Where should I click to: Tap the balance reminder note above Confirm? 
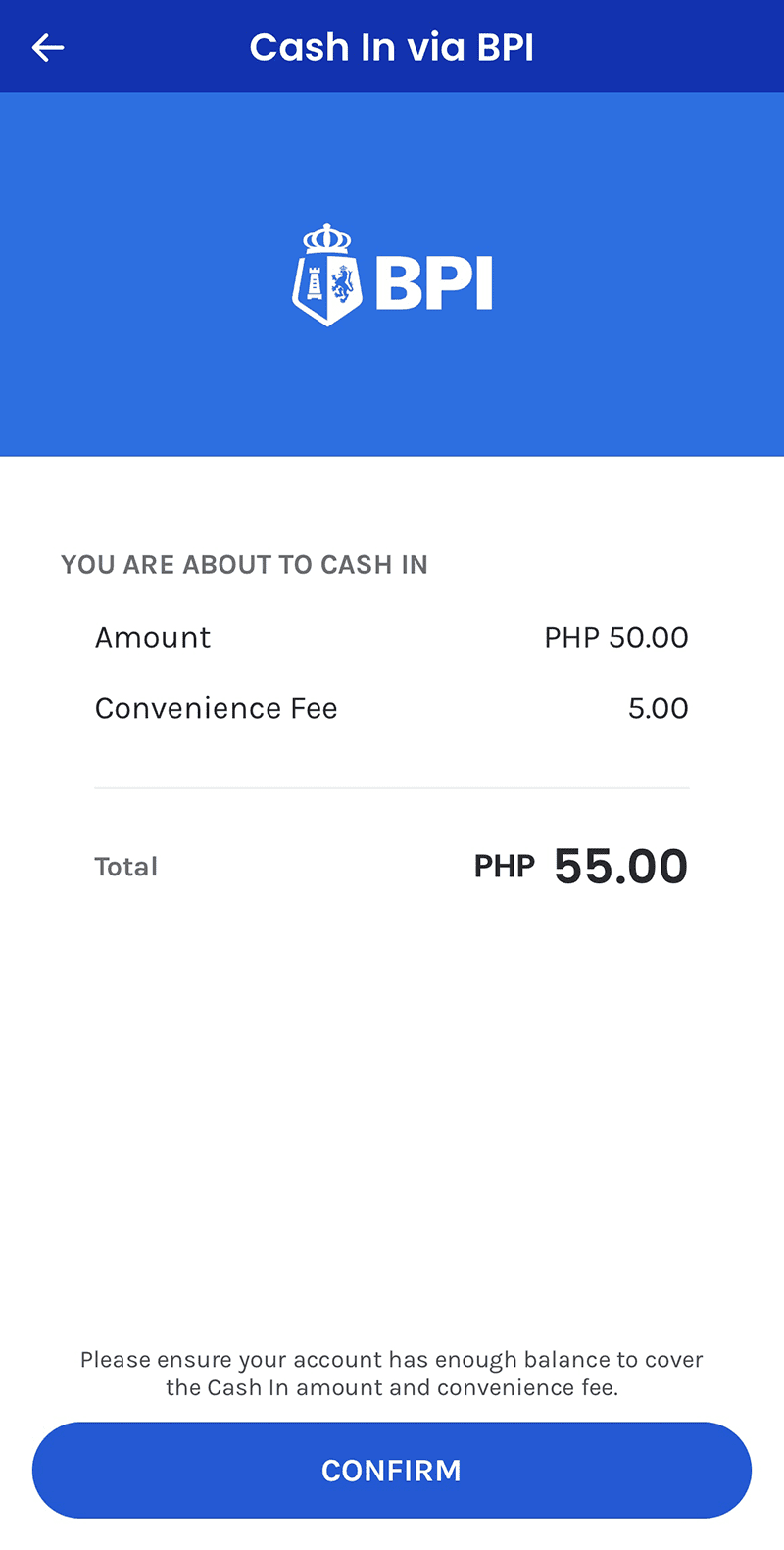[392, 1374]
